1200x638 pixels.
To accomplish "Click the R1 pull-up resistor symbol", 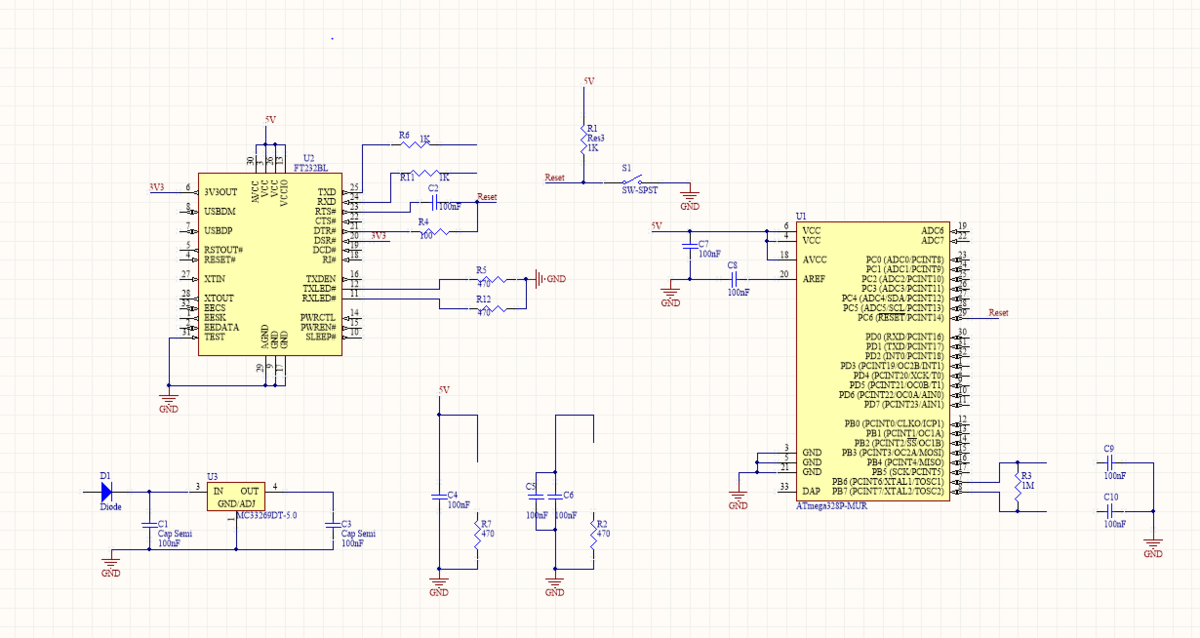I will point(582,139).
